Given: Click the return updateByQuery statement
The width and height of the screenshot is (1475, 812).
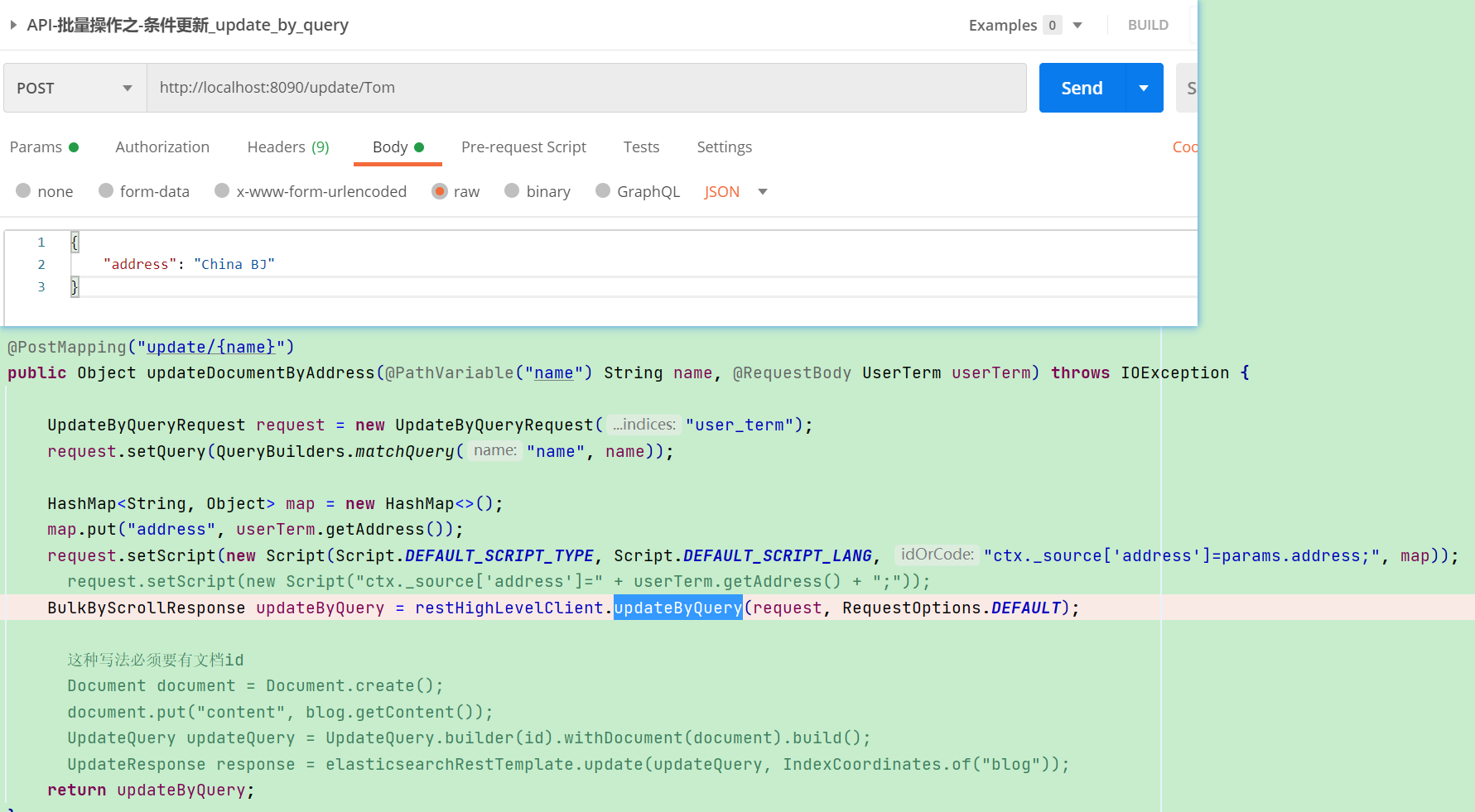Looking at the screenshot, I should (x=151, y=790).
